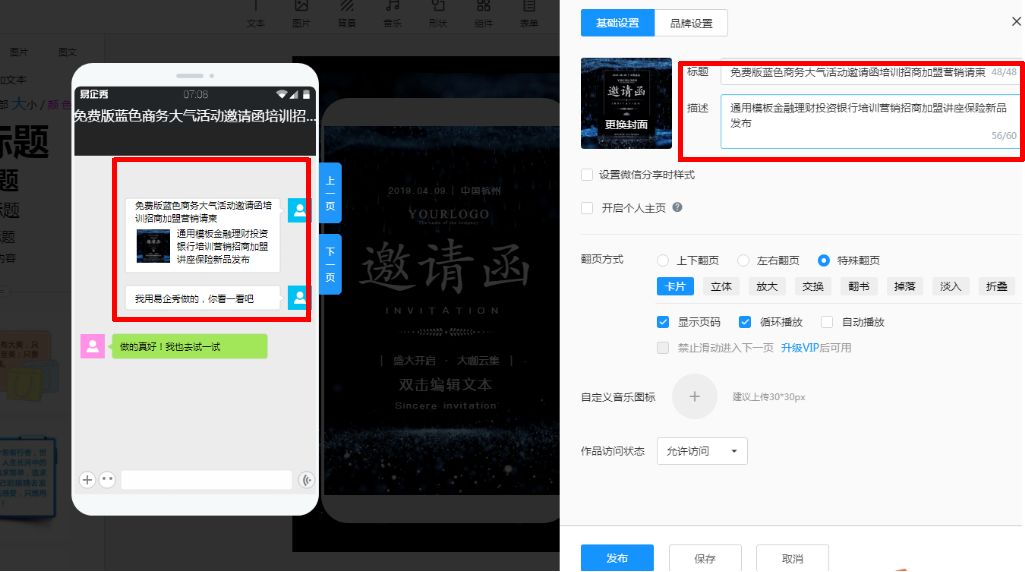Click the 双击编辑文本 text on the preview page
This screenshot has width=1025, height=572.
pyautogui.click(x=445, y=384)
